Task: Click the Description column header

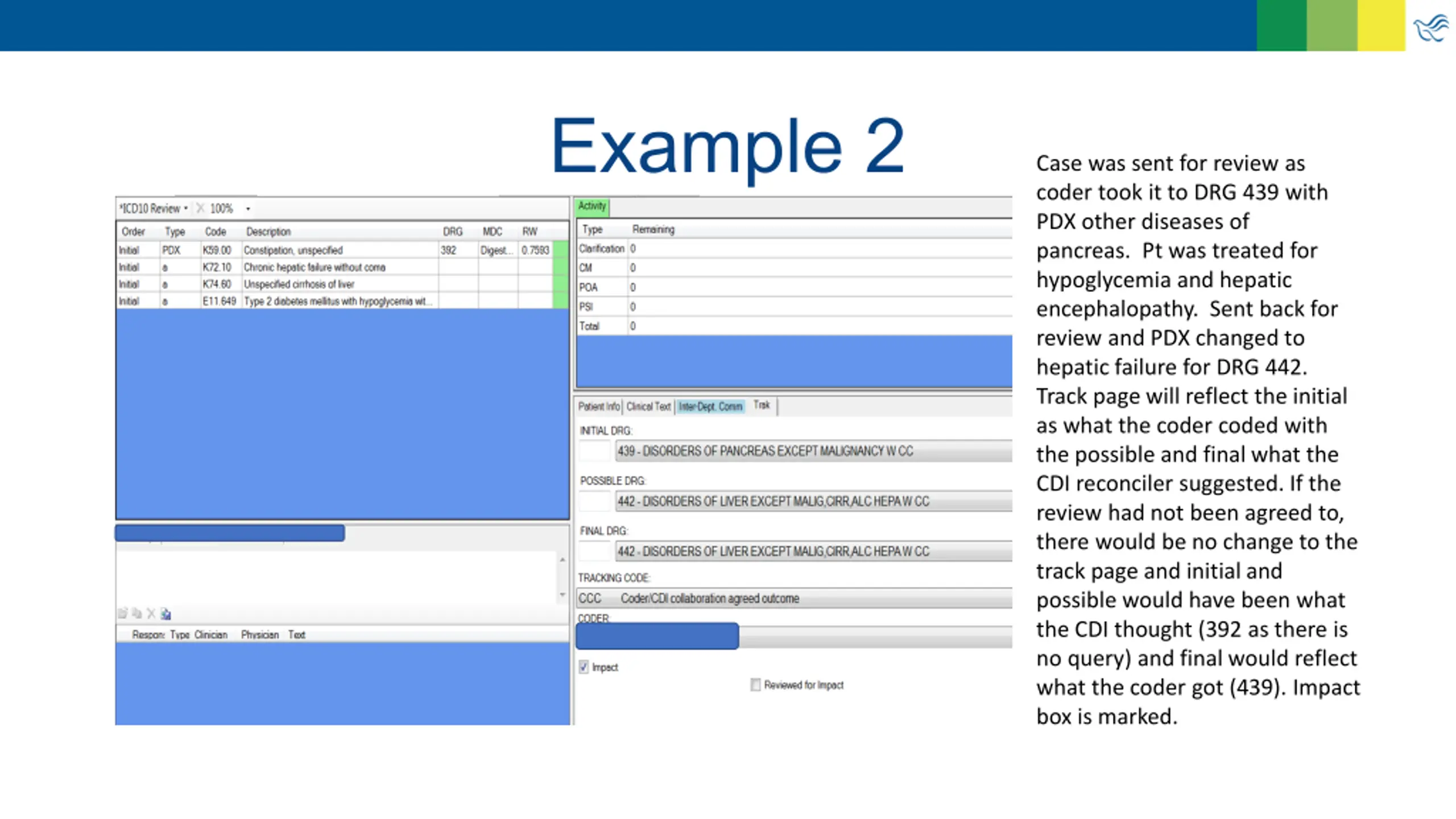Action: 268,231
